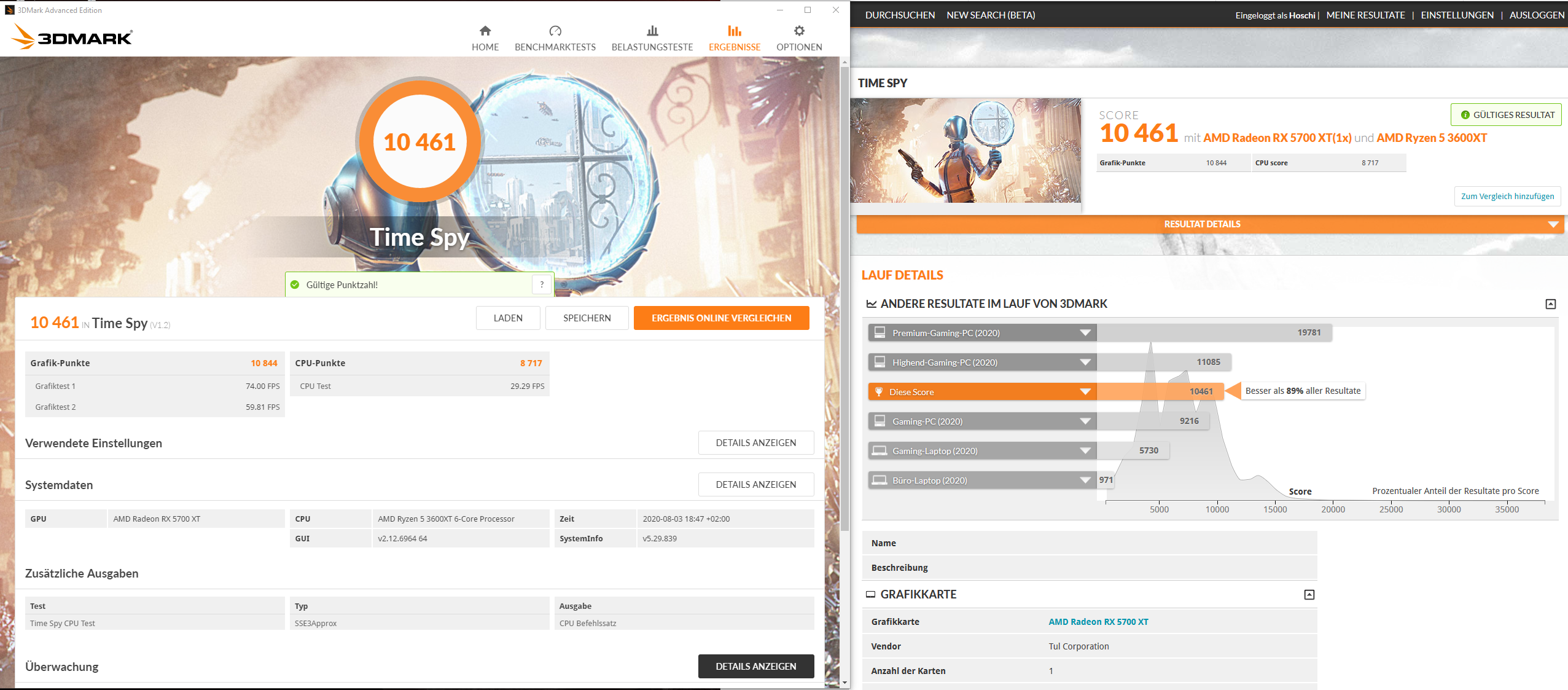Expand Gaming-Laptop (2020) dropdown arrow
Screen dimensions: 1568x690
[x=1085, y=451]
